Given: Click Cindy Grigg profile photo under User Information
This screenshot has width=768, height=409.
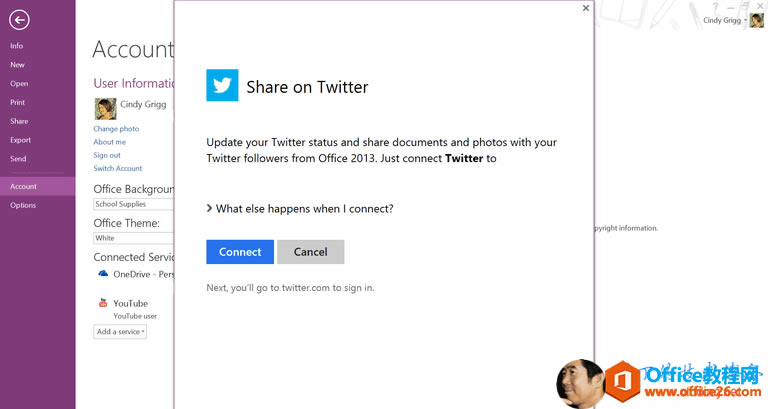Looking at the screenshot, I should 105,109.
